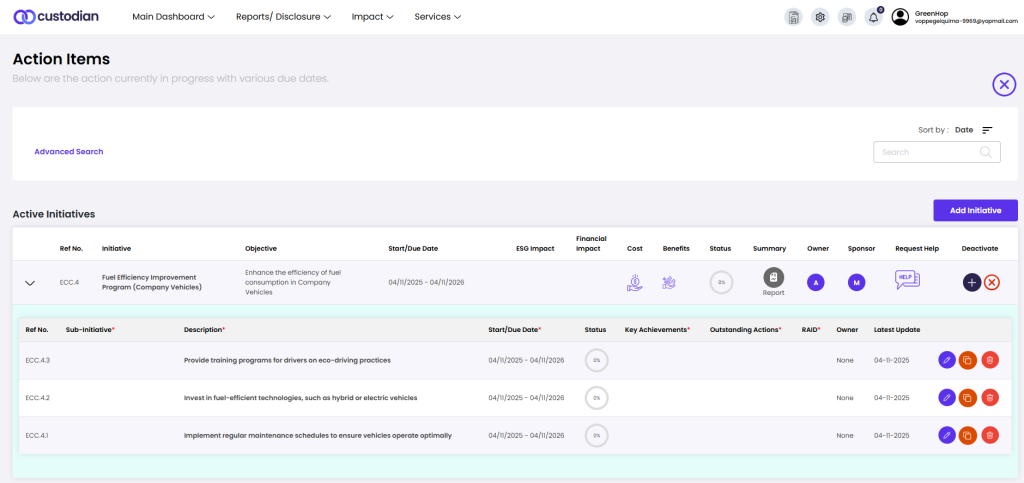Open the Services menu
1024x483 pixels.
point(437,17)
